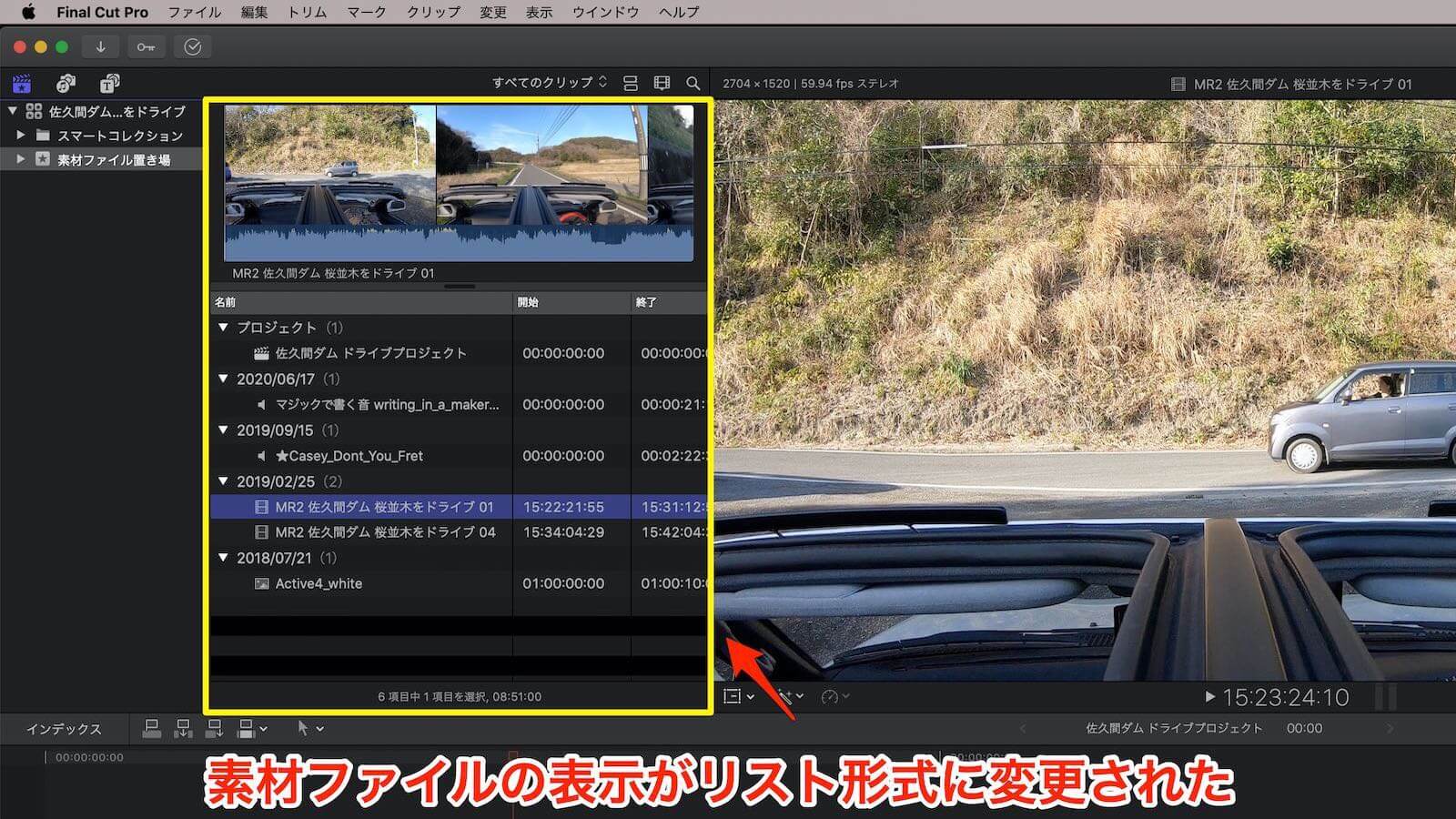Select the 素材ファイル置き場 event
Screen dimensions: 1456x819
click(100, 159)
